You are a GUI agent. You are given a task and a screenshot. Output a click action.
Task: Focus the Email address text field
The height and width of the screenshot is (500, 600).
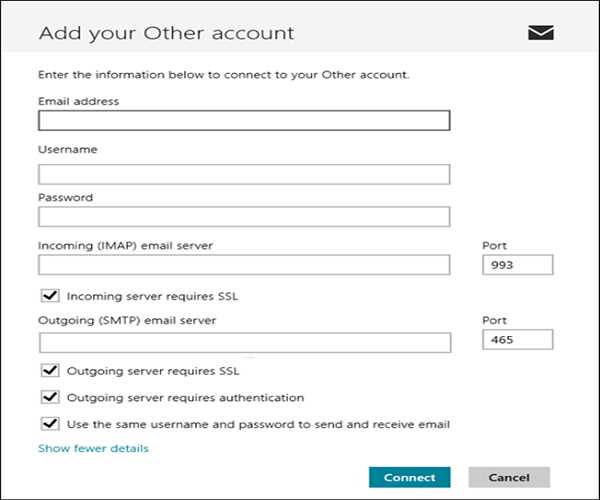(244, 121)
